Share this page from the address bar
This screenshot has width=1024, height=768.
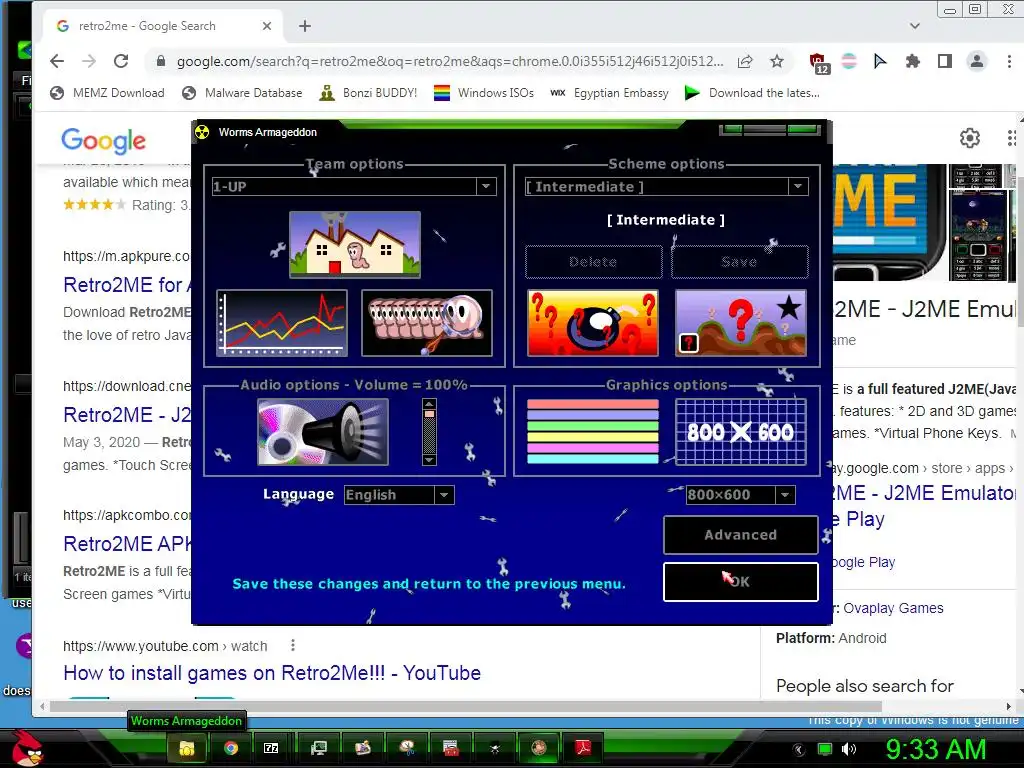[745, 61]
